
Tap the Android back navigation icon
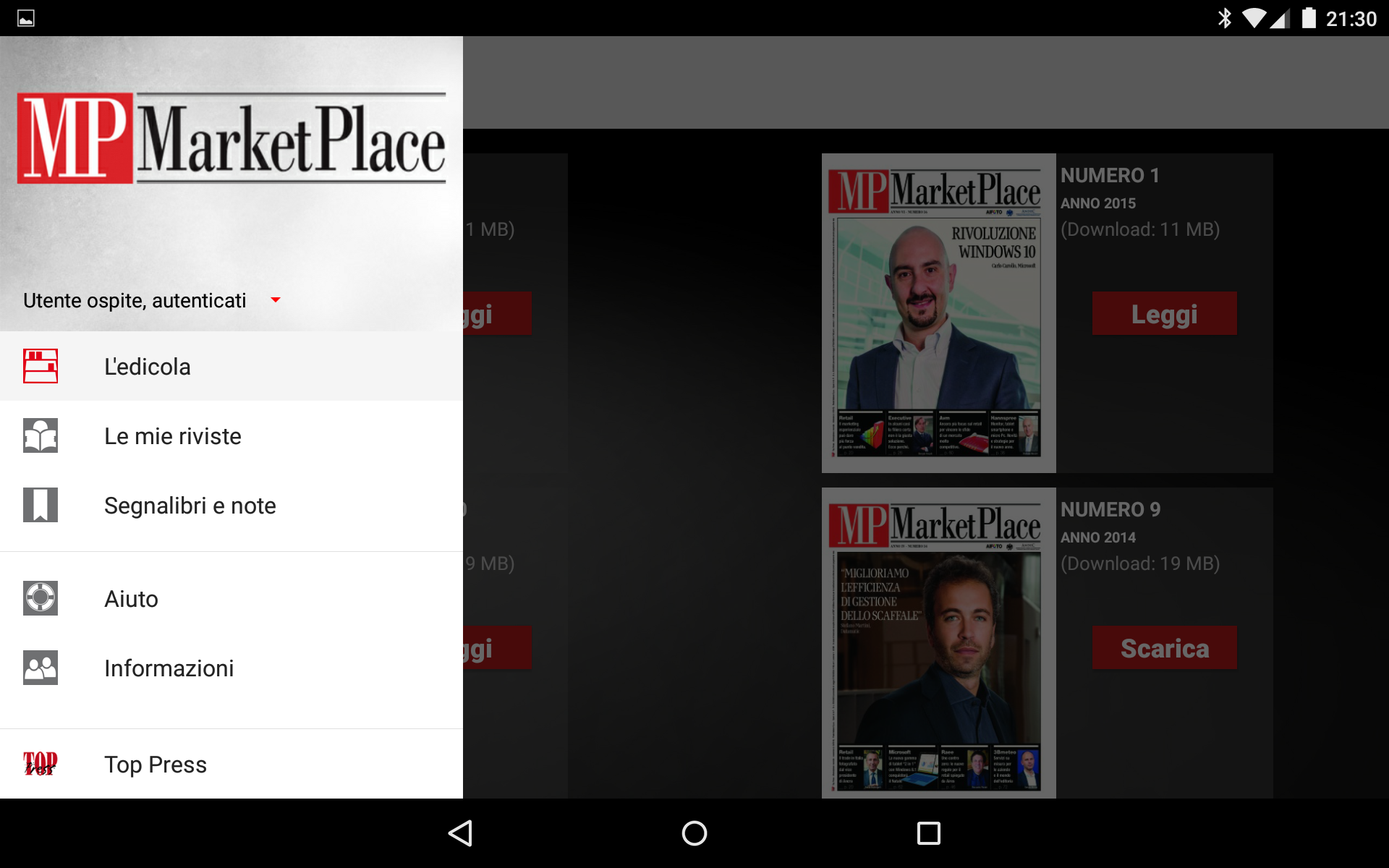(x=461, y=833)
